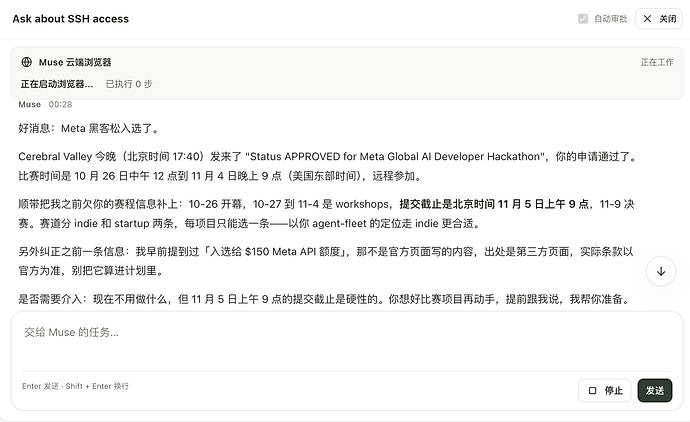Click the Muse sender name above message
Viewport: 690px width, 422px height.
click(29, 104)
